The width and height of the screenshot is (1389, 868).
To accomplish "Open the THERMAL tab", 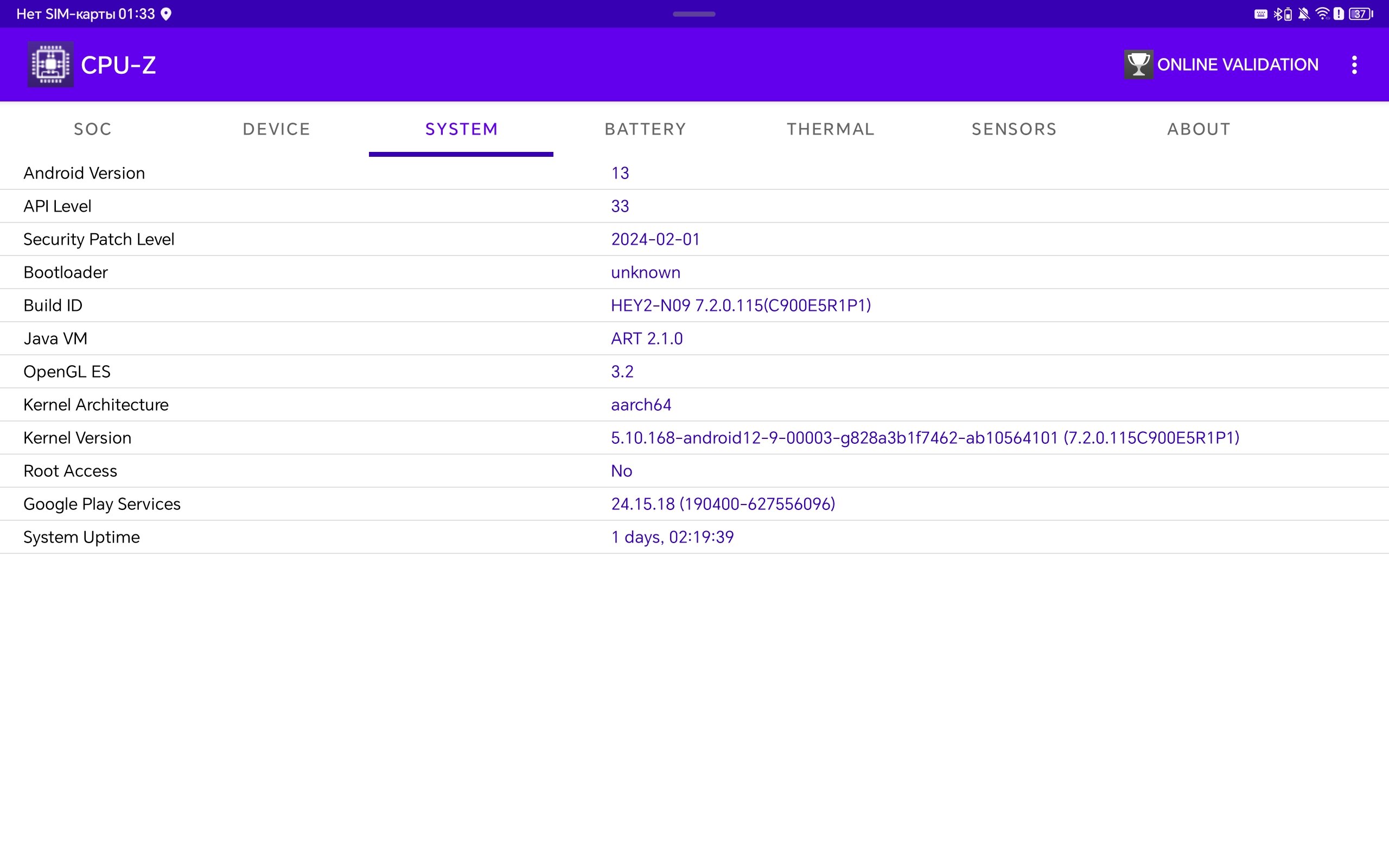I will coord(830,129).
